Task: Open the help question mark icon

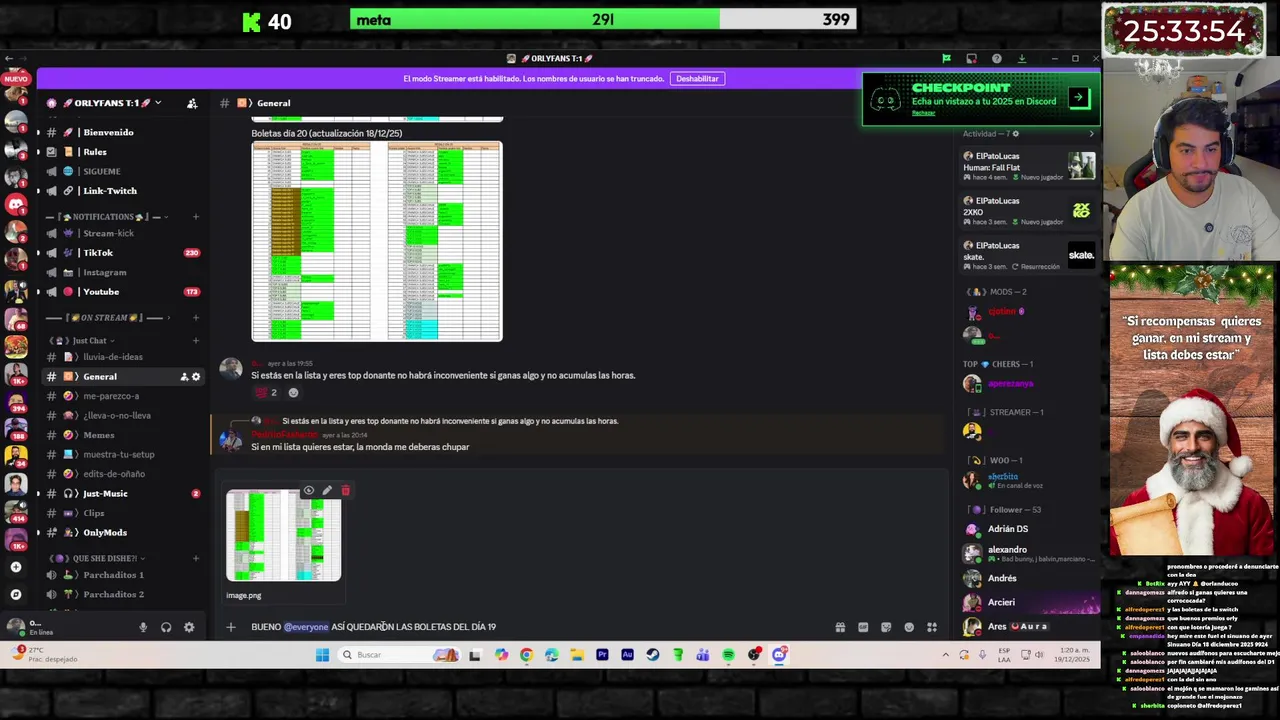Action: pos(996,58)
